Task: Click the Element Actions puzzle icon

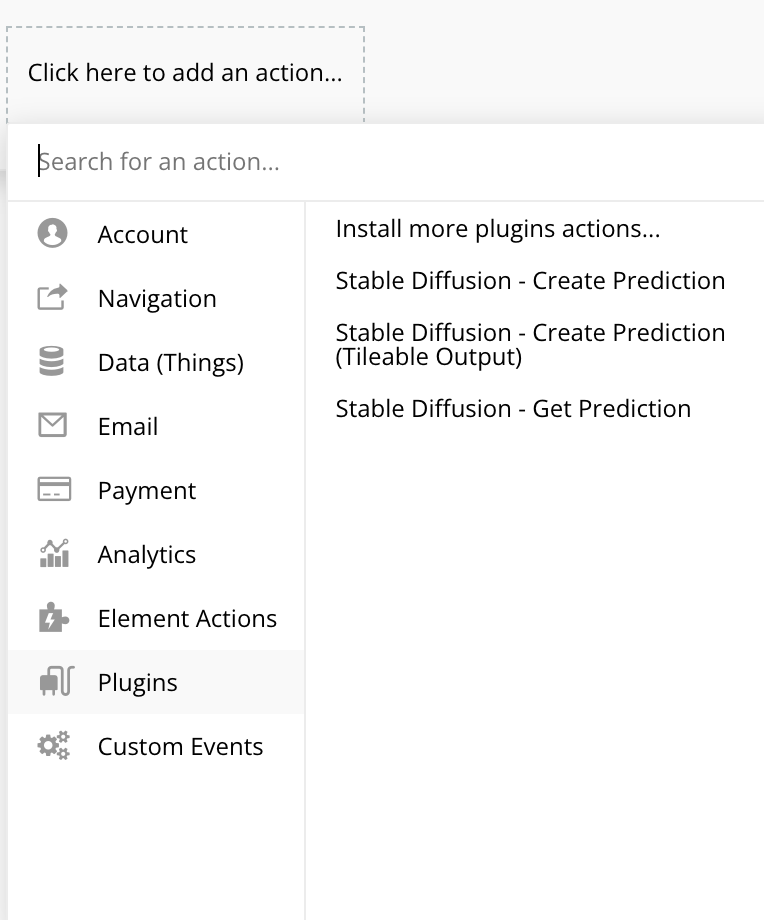Action: (x=53, y=618)
